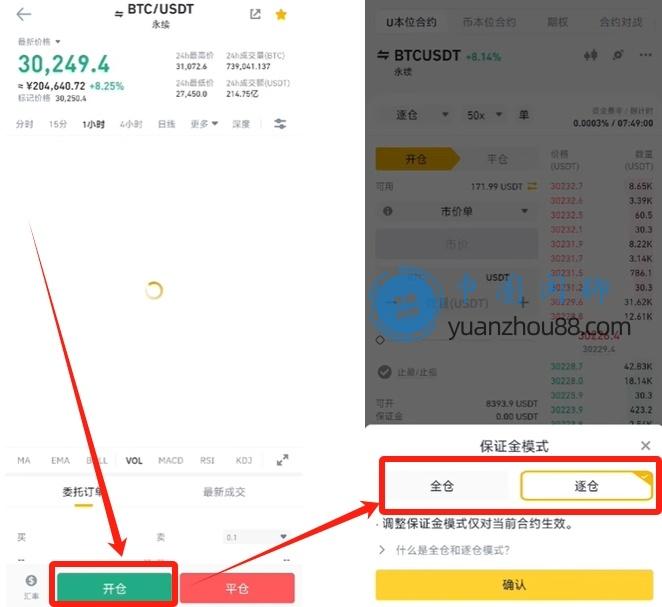
Task: Expand the 更多 timeframe dropdown
Action: click(x=204, y=124)
